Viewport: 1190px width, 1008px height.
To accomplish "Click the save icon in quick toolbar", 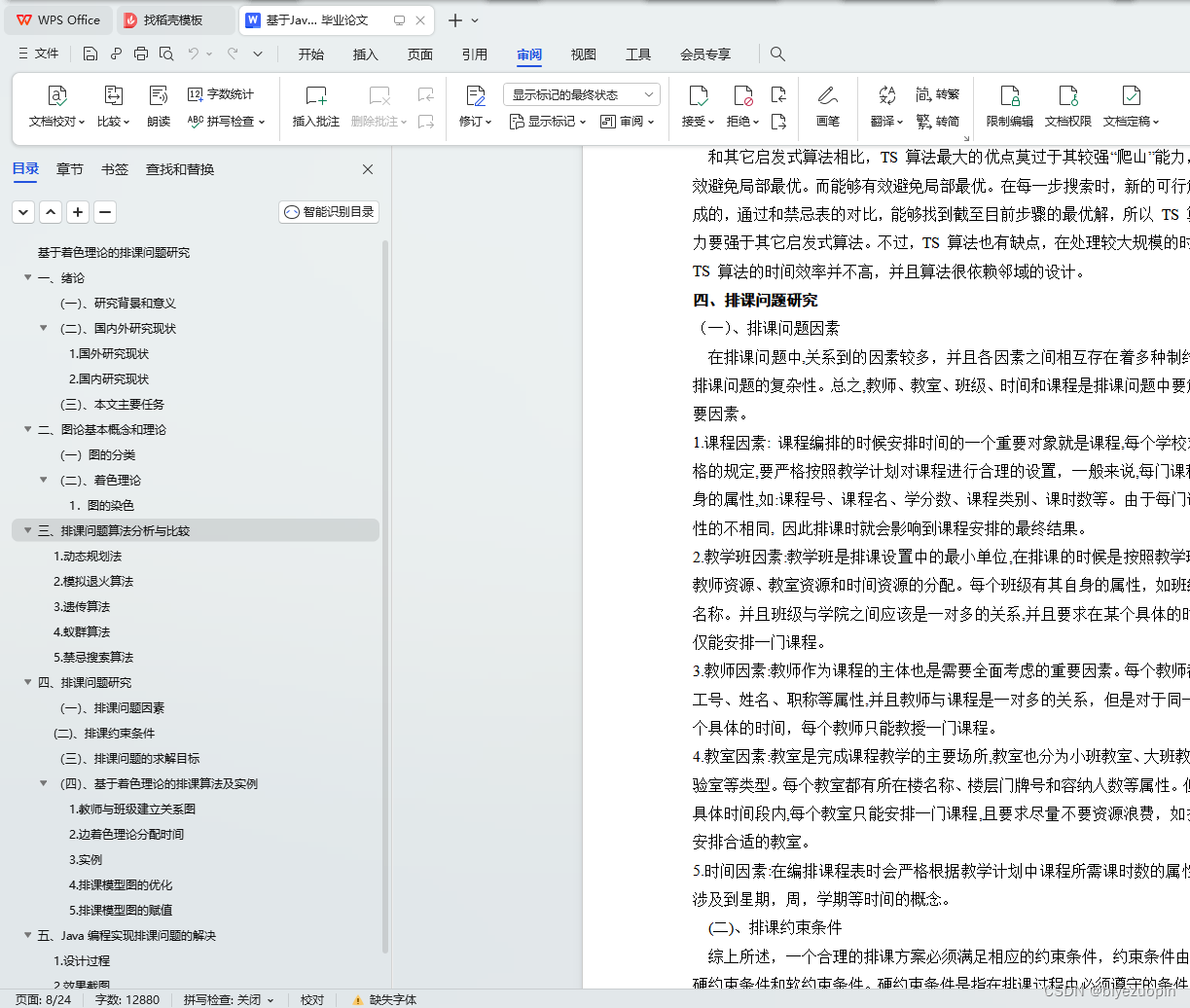I will (x=90, y=54).
